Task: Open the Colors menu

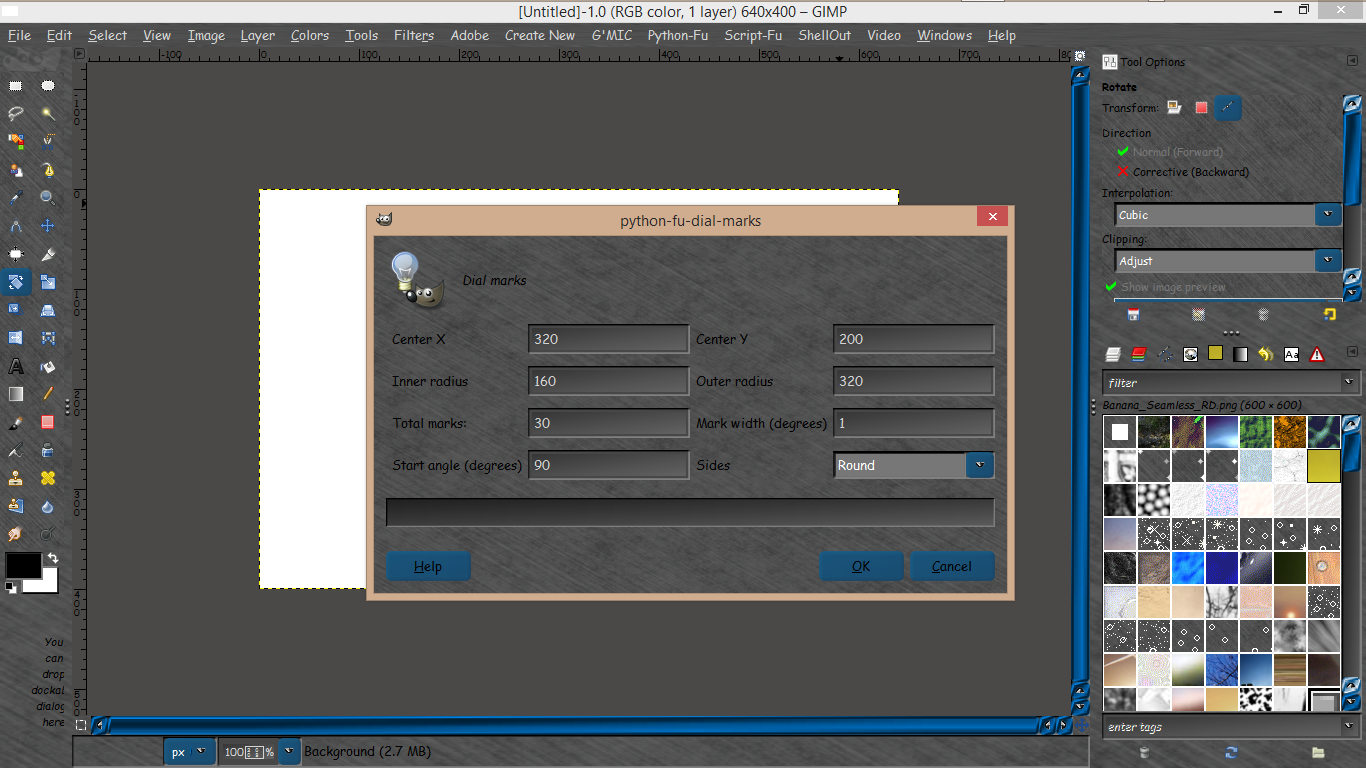Action: [310, 35]
